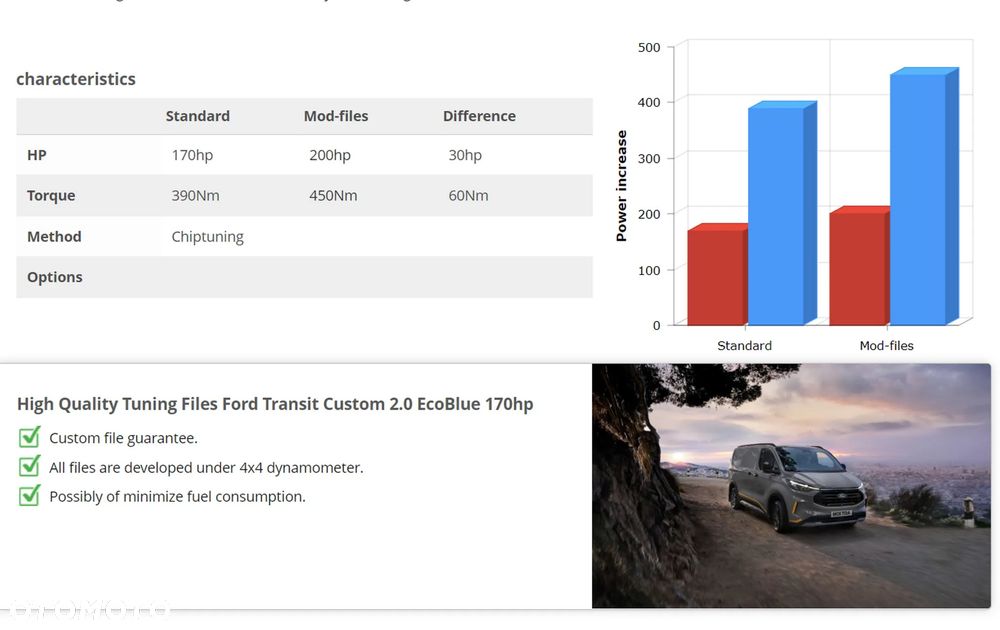Screen dimensions: 1000x630
Task: Click the Standard column header
Action: click(x=198, y=116)
